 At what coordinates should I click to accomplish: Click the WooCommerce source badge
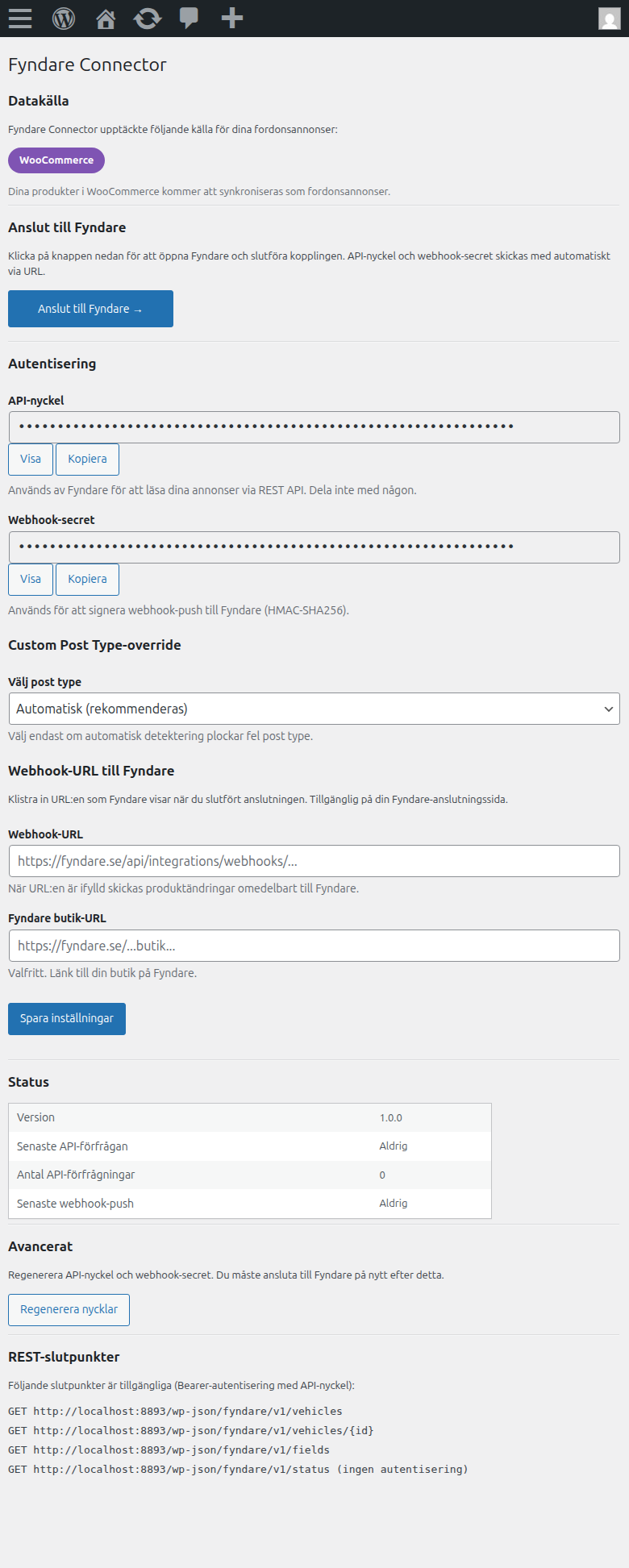pos(56,160)
